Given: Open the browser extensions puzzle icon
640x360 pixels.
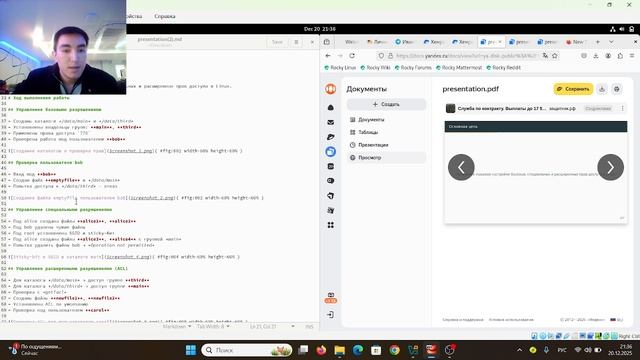Looking at the screenshot, I should coord(620,56).
